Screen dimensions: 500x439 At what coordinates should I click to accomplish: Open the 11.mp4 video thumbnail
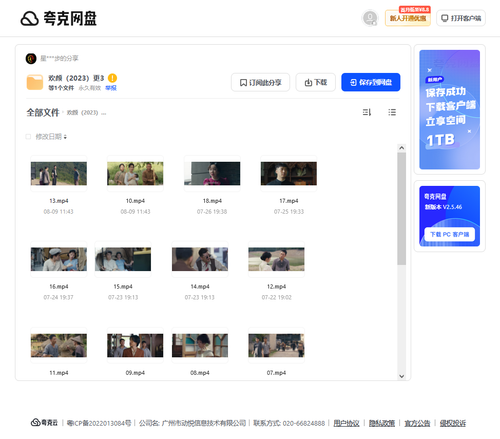59,346
